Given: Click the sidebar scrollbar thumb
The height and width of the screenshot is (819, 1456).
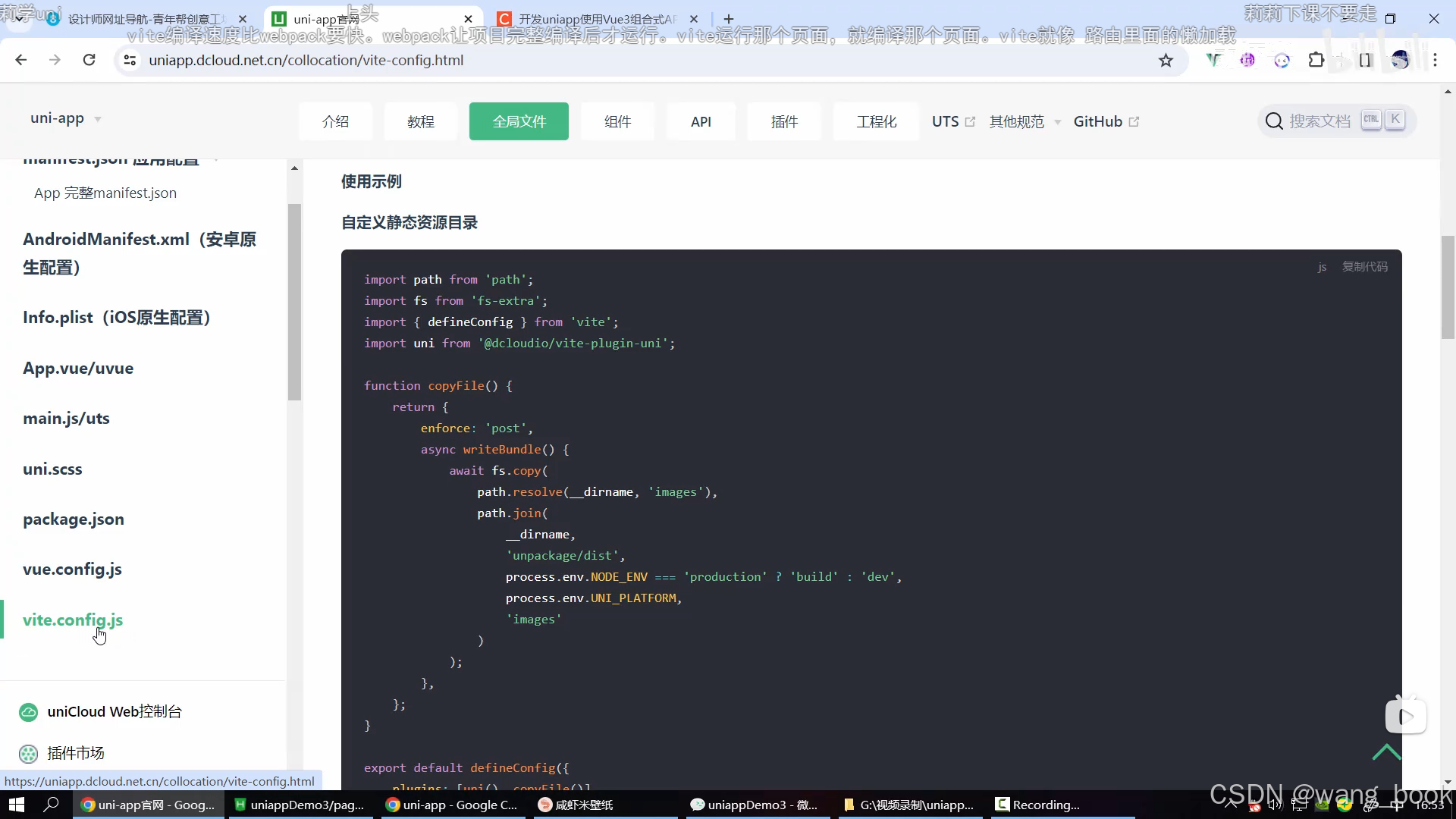Looking at the screenshot, I should coord(294,302).
